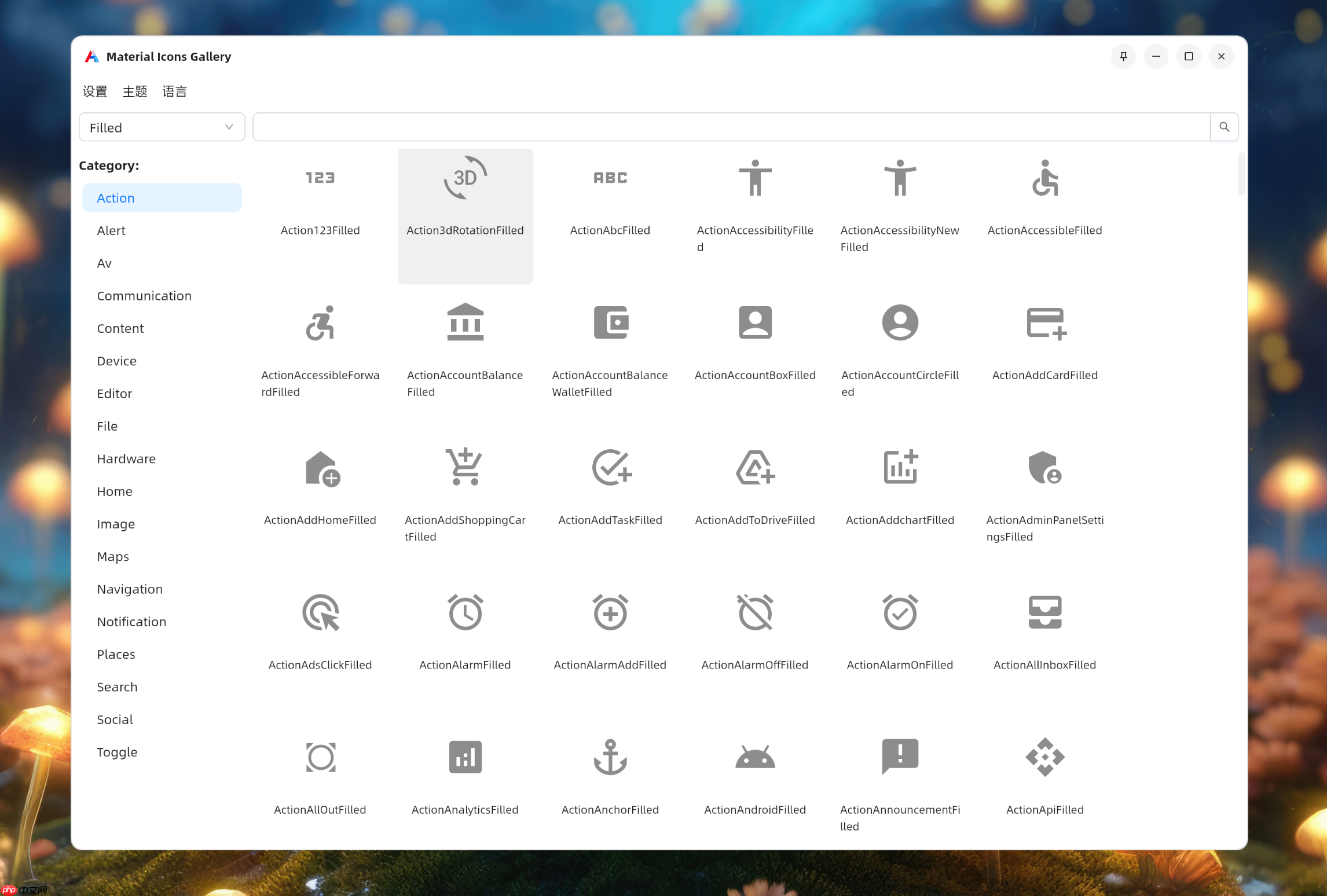Image resolution: width=1327 pixels, height=896 pixels.
Task: Click the ActionAccountBalanceFilled bank icon
Action: click(x=465, y=322)
